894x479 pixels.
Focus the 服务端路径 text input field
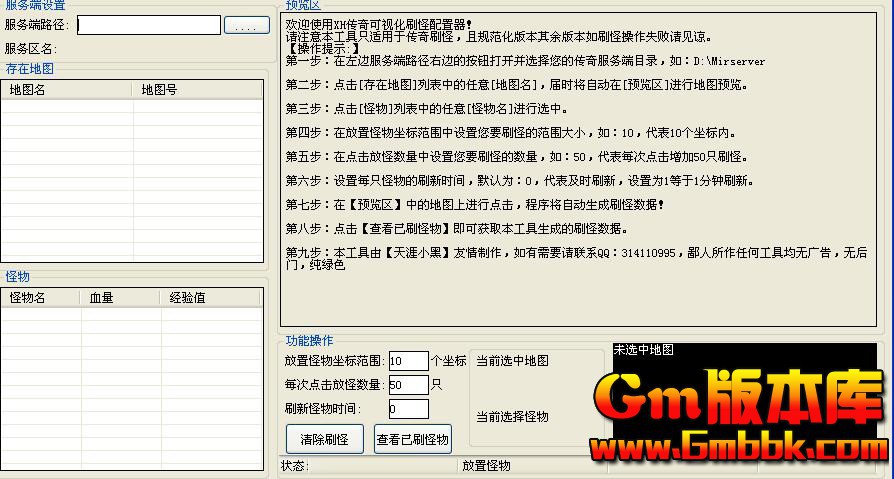pos(149,25)
